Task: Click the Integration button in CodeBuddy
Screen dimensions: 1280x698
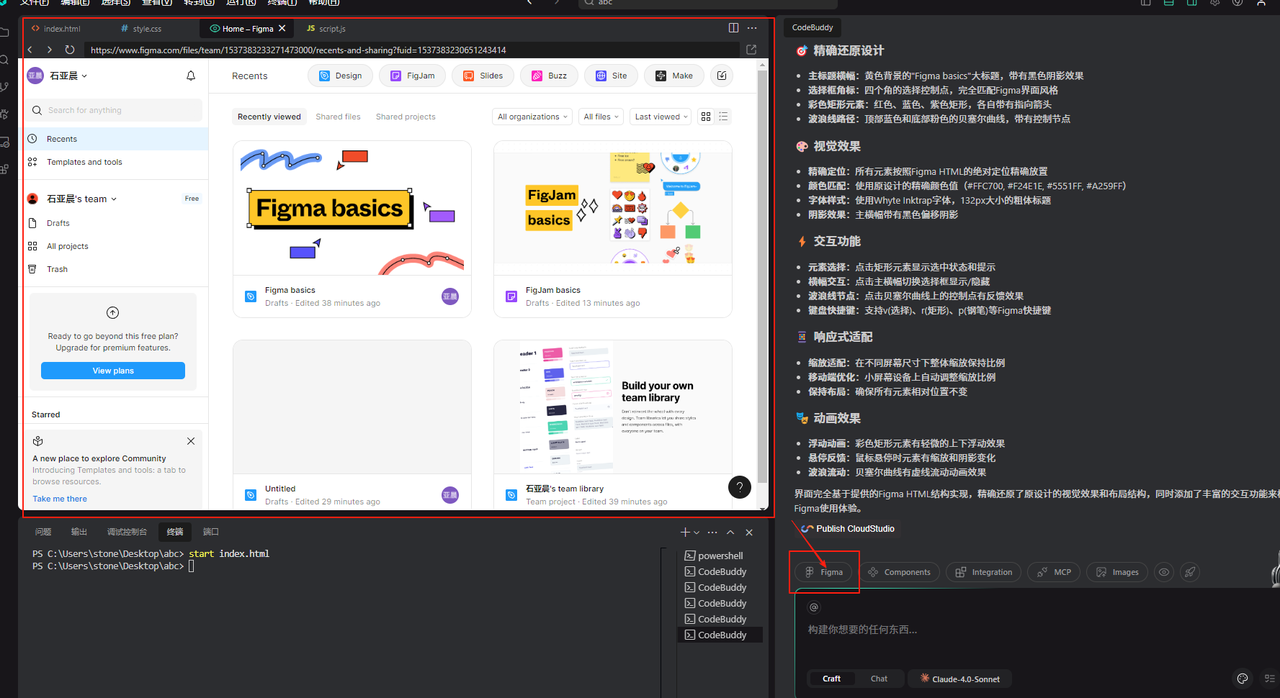Action: click(x=984, y=572)
